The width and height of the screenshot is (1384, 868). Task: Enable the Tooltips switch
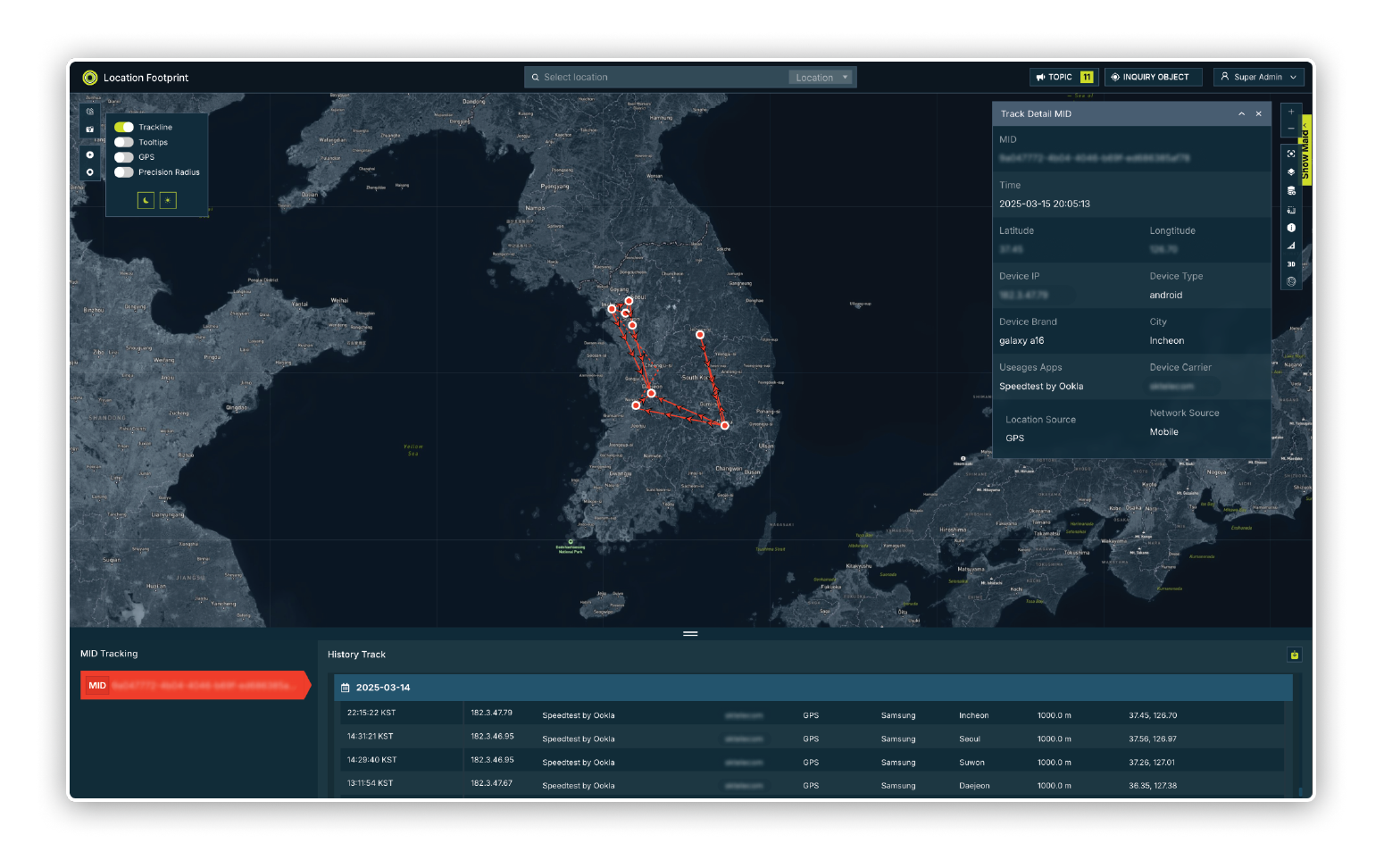click(124, 142)
